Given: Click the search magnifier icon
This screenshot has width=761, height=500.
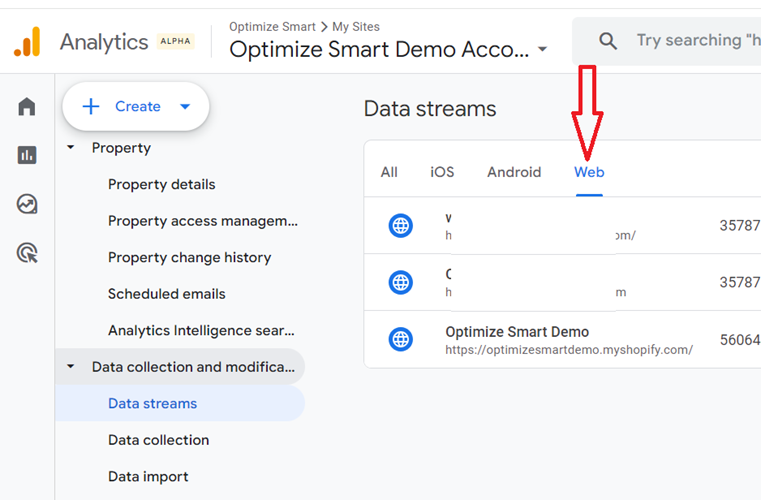Looking at the screenshot, I should click(x=608, y=41).
